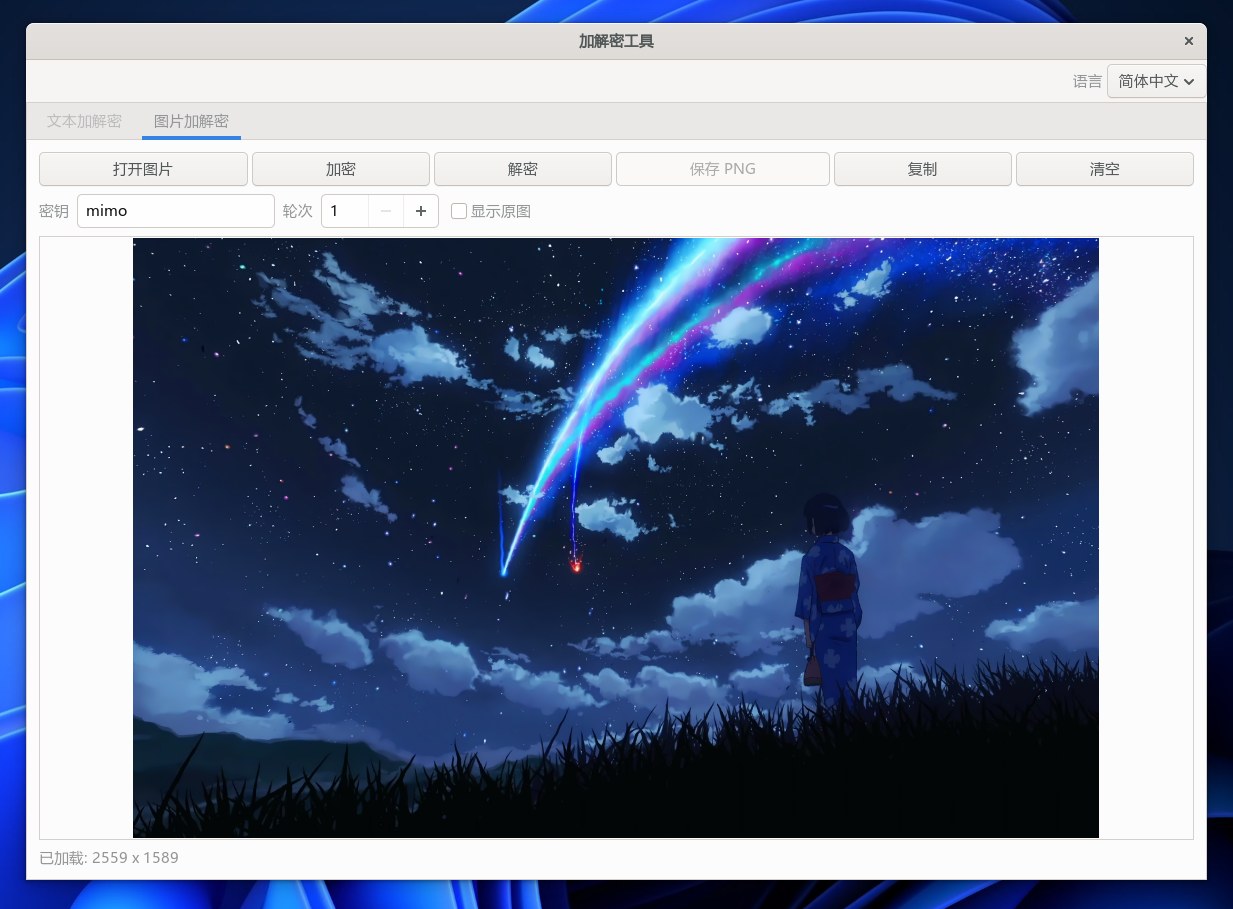
Task: Click the 已加载: 2559 x 1589 status text
Action: 109,858
